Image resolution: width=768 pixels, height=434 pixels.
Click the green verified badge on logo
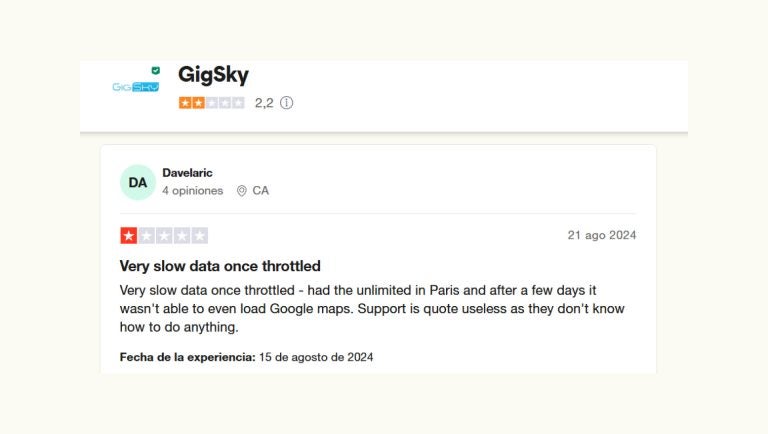point(155,71)
